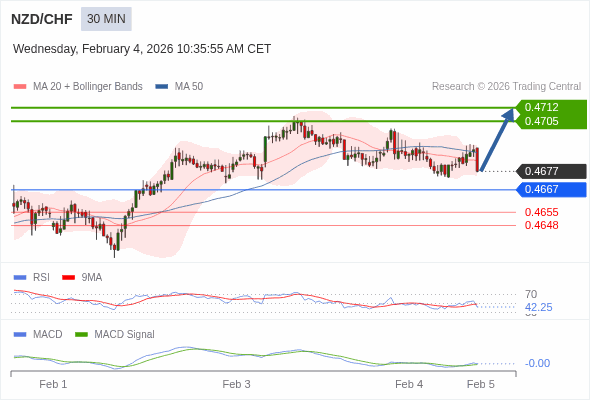The height and width of the screenshot is (400, 590).
Task: Click the RSI legend swatch
Action: pos(20,278)
